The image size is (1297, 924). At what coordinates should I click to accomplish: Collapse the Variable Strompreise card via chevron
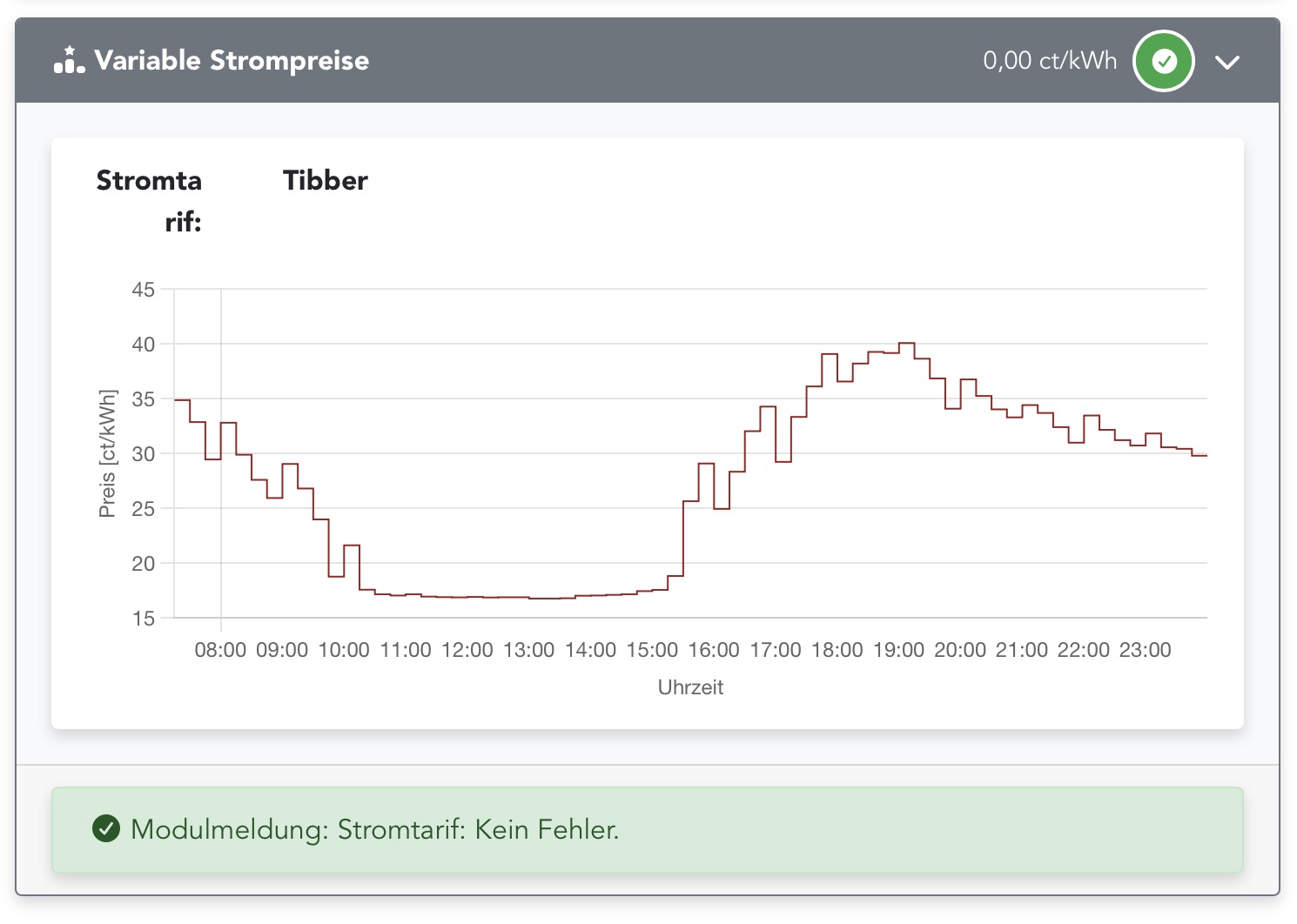coord(1228,61)
